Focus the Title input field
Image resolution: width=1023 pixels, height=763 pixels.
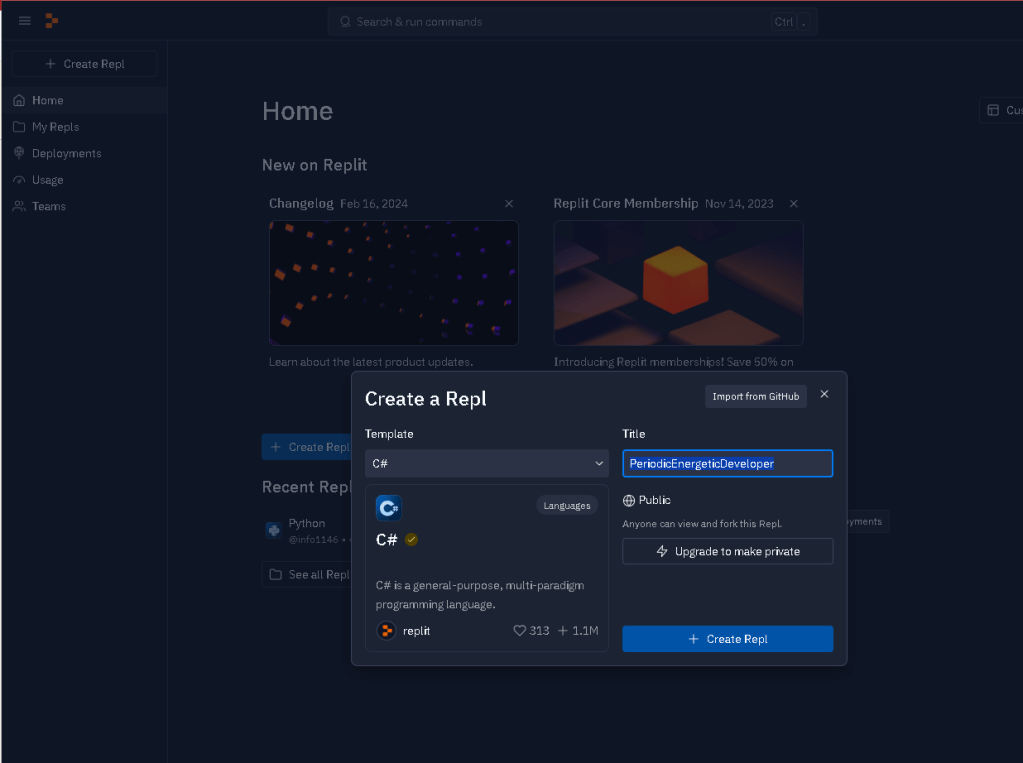coord(727,463)
